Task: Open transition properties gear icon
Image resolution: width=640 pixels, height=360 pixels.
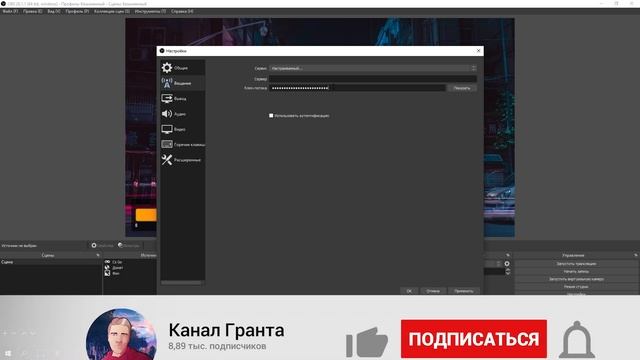Action: coord(507,264)
